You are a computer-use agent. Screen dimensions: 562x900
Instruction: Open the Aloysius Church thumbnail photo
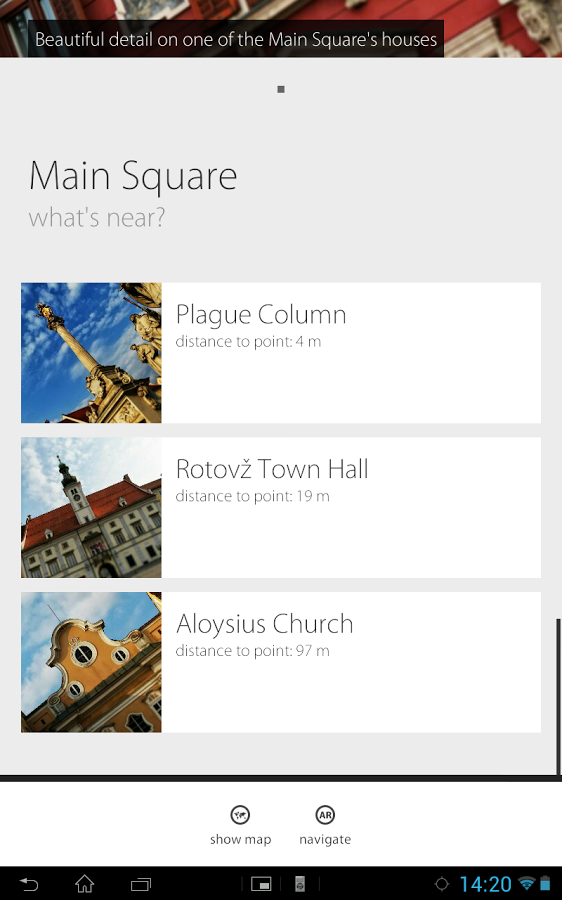(x=91, y=662)
